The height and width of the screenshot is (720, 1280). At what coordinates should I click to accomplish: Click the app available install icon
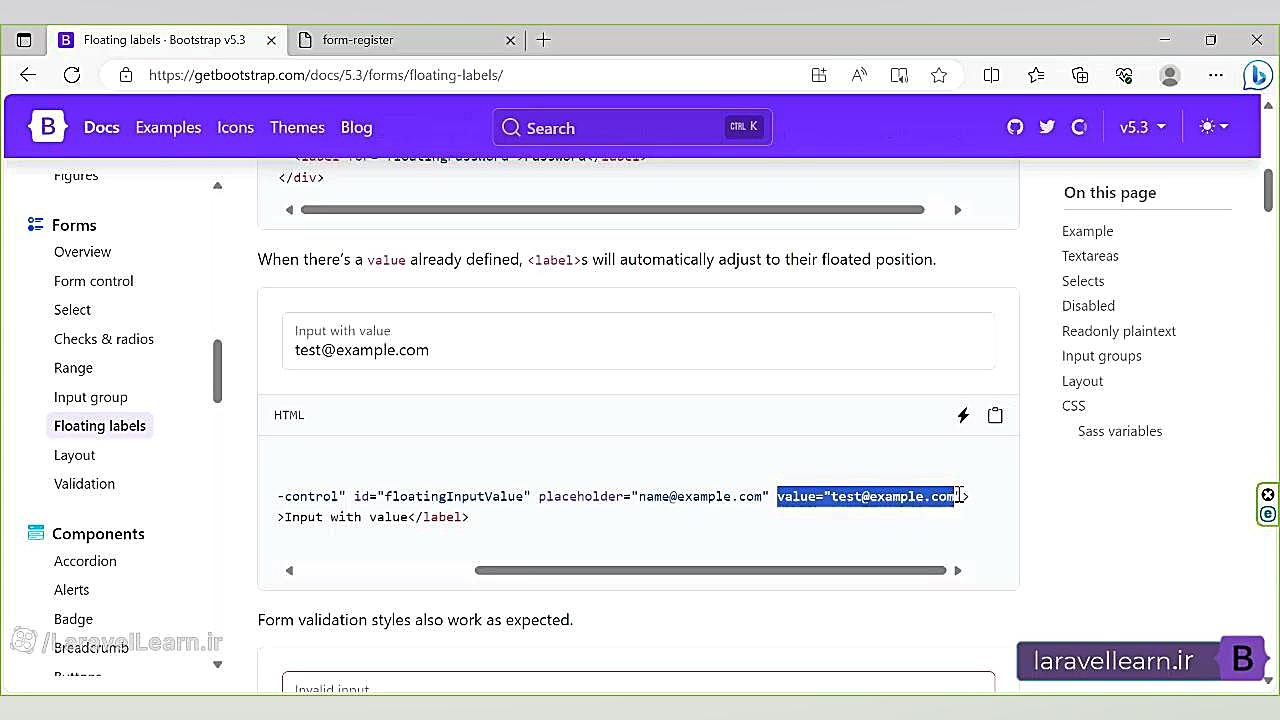819,75
